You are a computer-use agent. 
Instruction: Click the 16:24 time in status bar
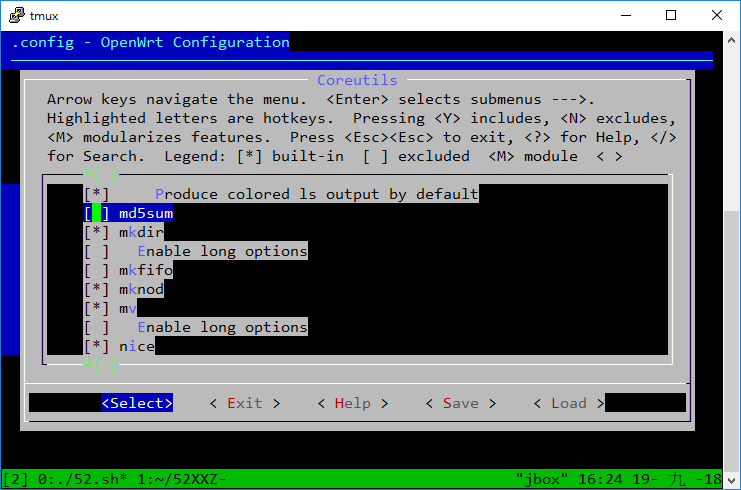coord(600,479)
